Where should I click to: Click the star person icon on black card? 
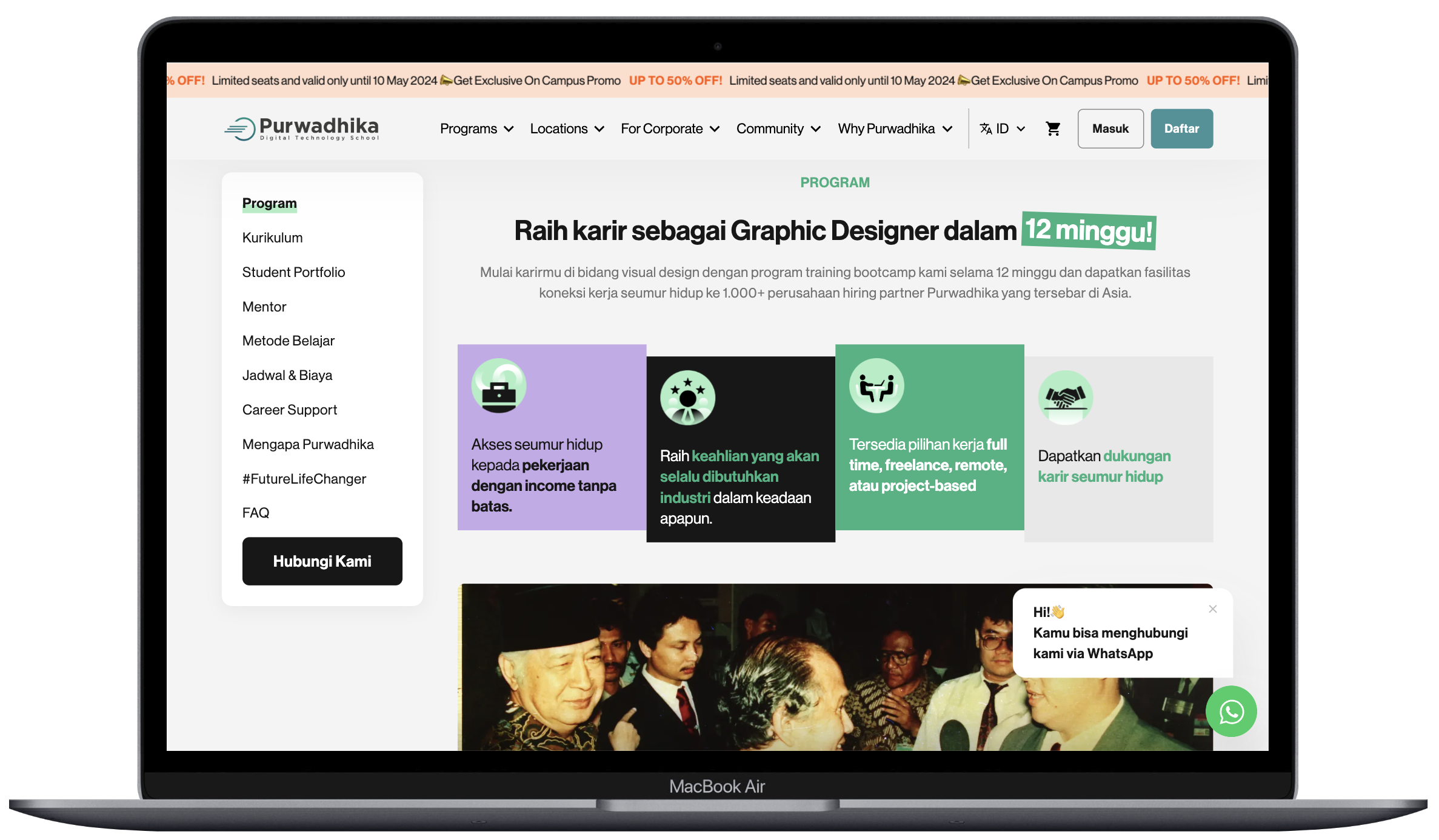click(687, 398)
